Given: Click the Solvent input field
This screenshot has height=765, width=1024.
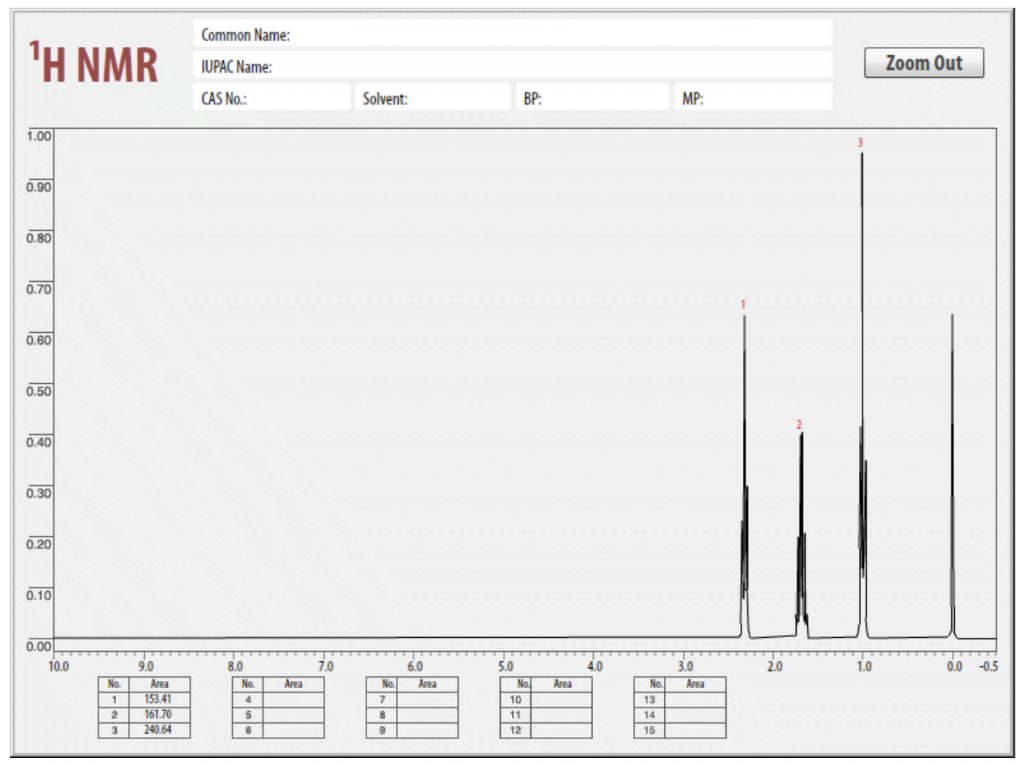Looking at the screenshot, I should point(430,96).
